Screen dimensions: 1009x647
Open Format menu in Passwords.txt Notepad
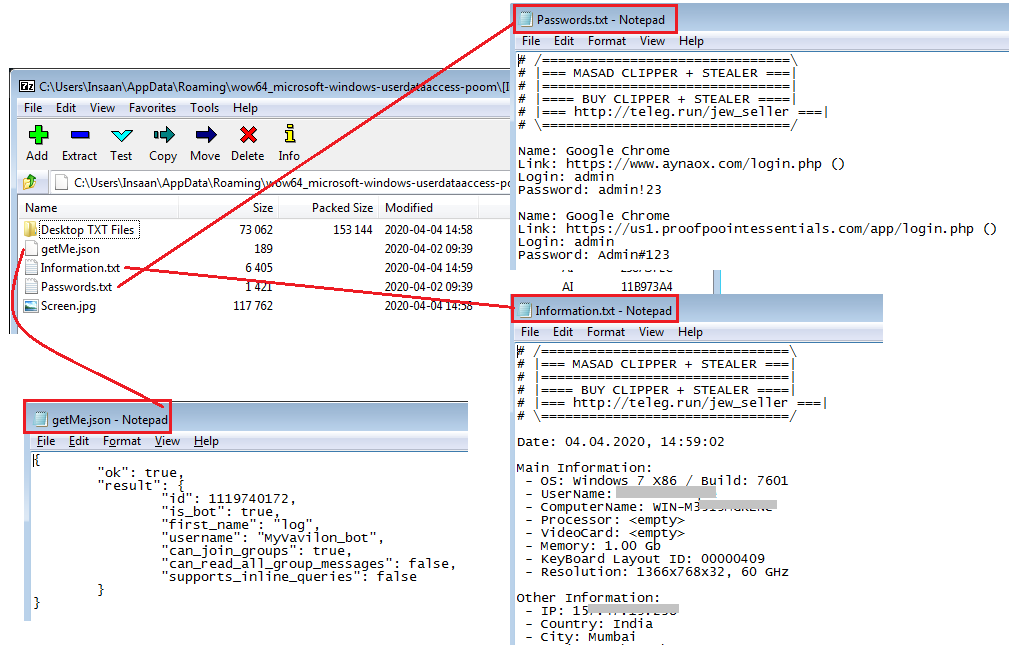607,41
